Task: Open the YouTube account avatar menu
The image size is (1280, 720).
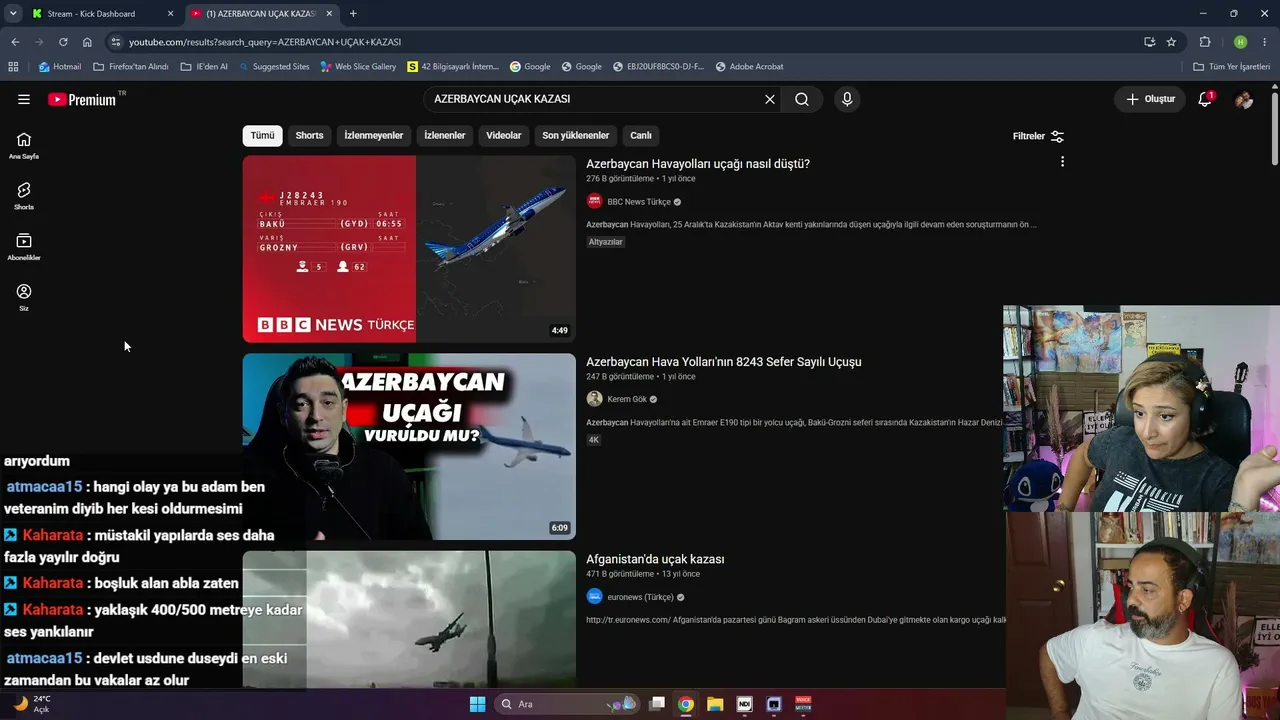Action: point(1244,99)
